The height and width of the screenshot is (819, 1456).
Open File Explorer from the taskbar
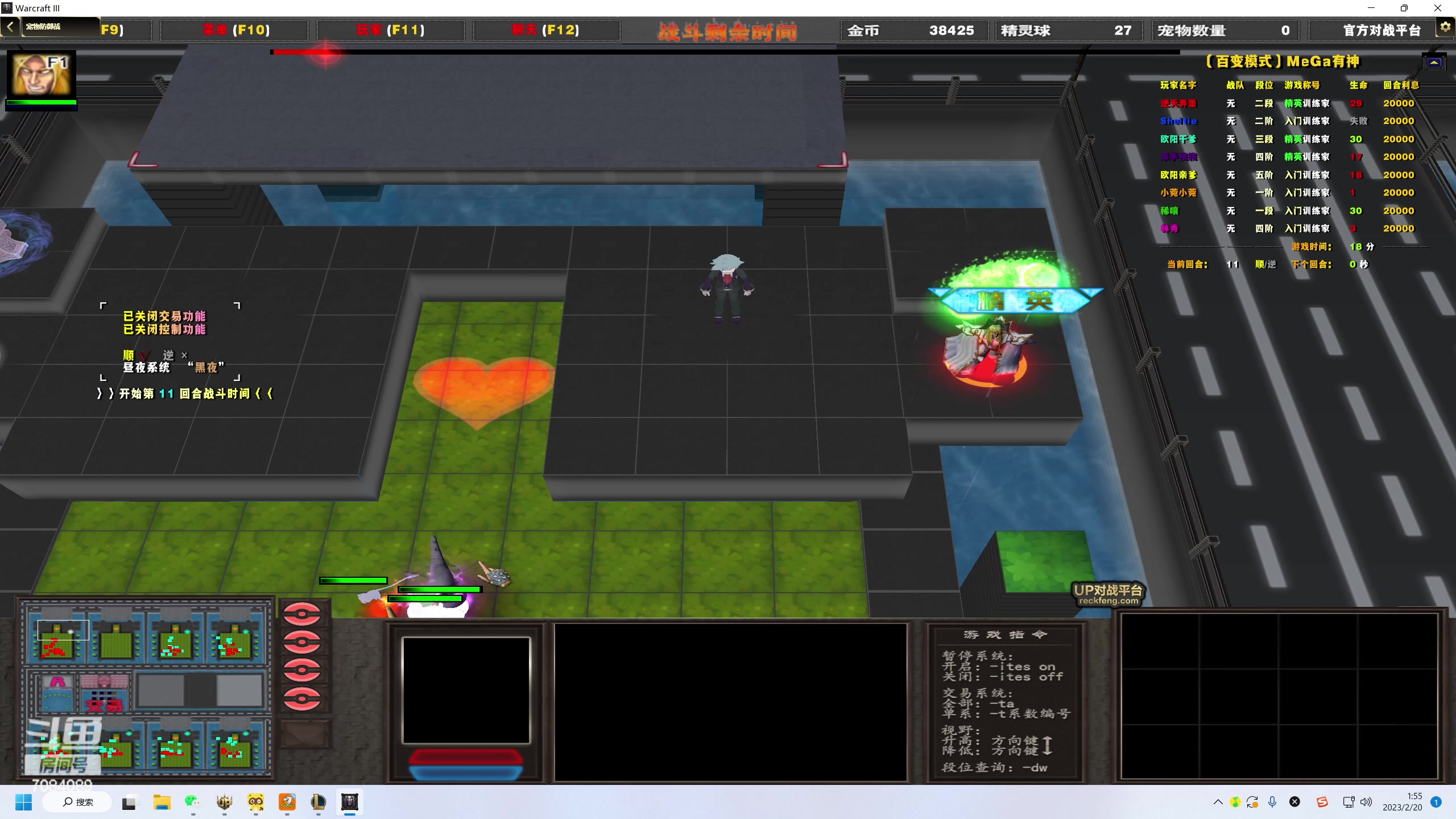[x=162, y=802]
